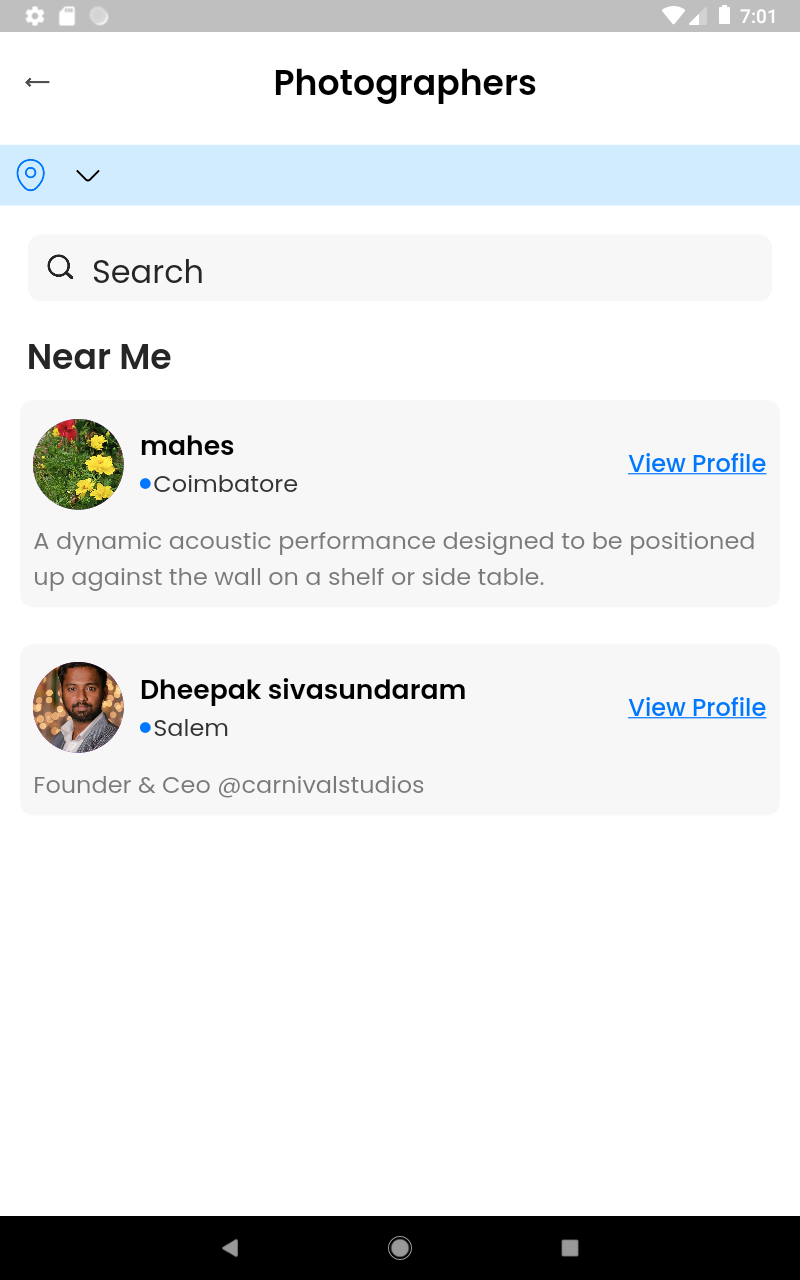Tap Dheepak sivasundaram's profile photo
This screenshot has height=1280, width=800.
pos(78,707)
